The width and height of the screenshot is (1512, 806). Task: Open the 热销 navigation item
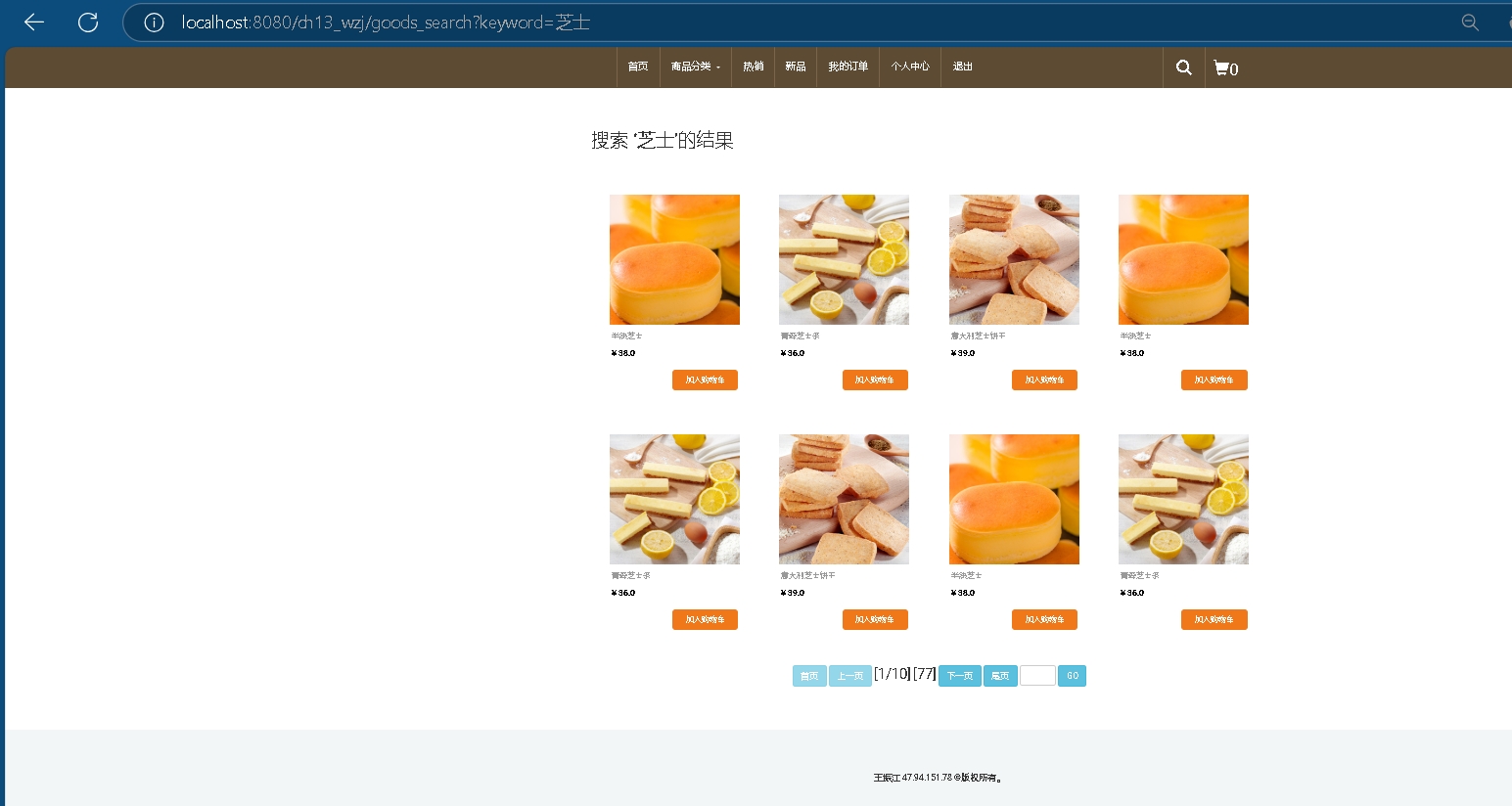(753, 67)
